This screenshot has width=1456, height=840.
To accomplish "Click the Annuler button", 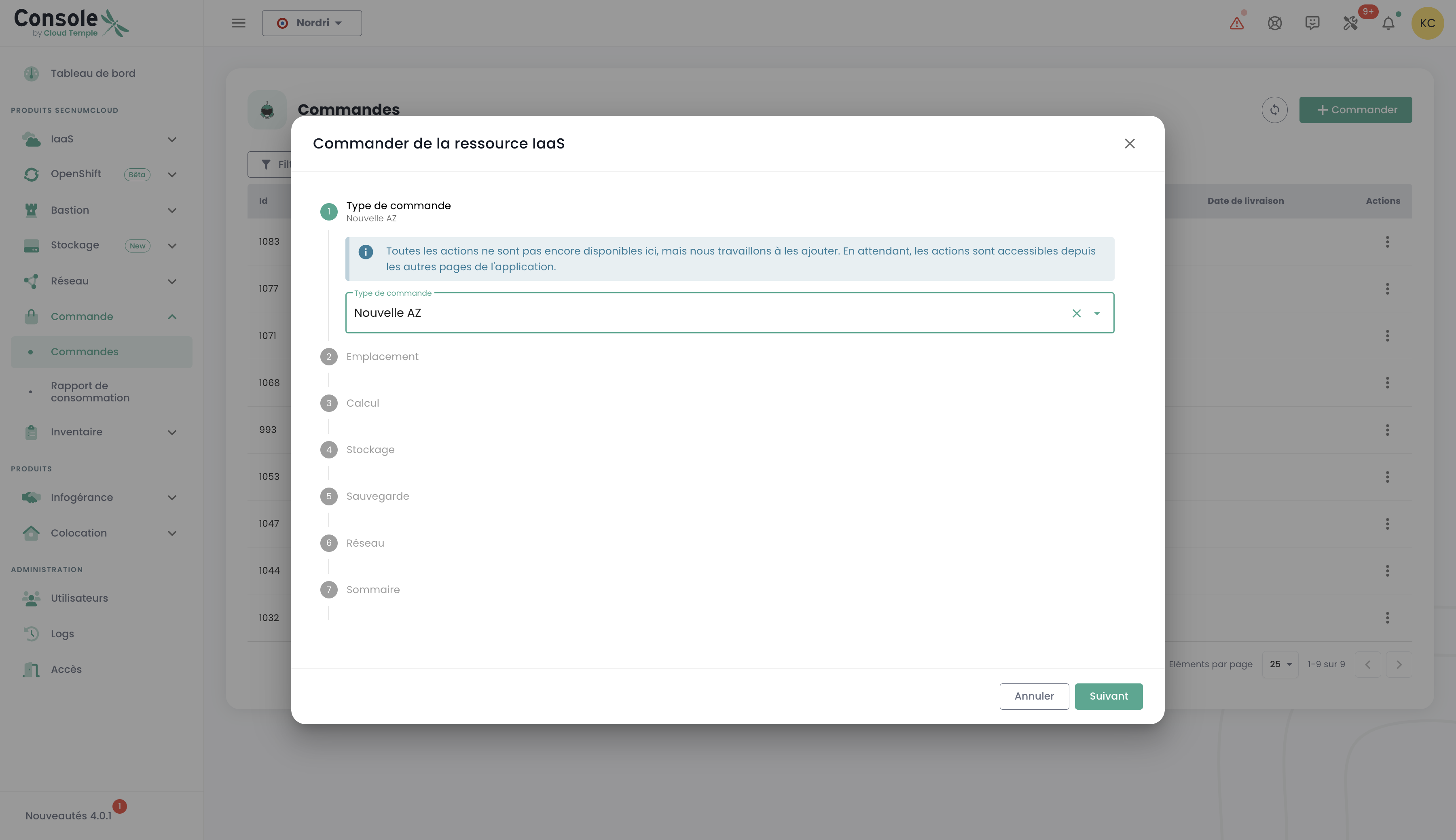I will tap(1034, 696).
